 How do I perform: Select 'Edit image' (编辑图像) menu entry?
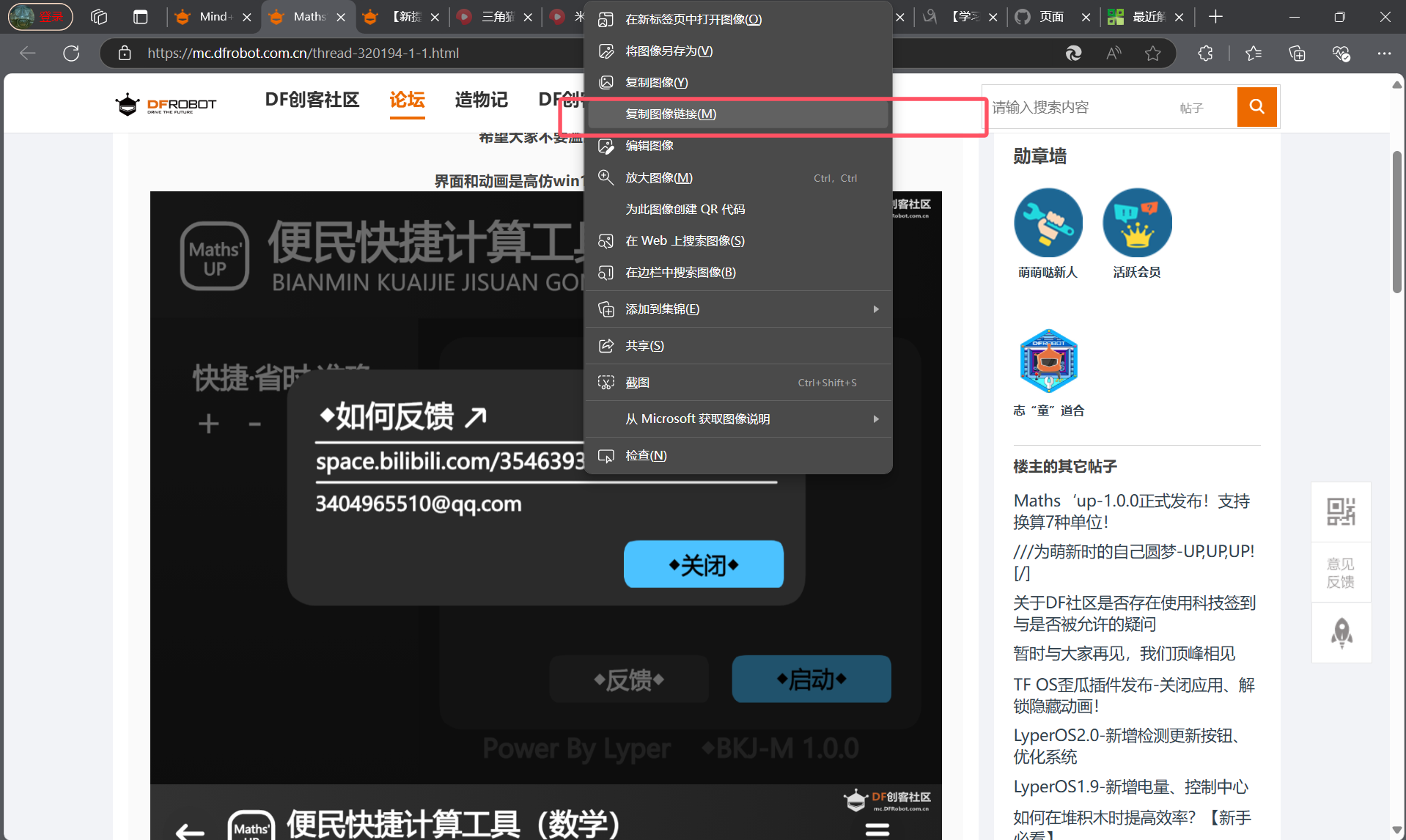738,146
